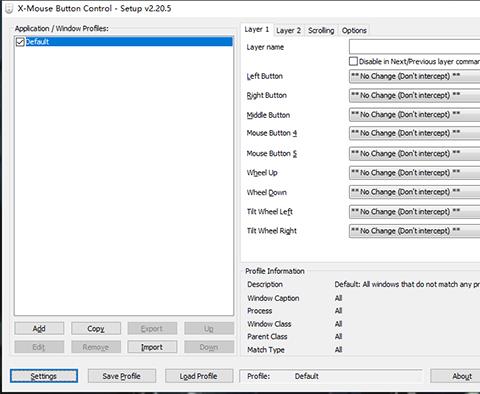
Task: Click the Window Class label
Action: tap(269, 324)
